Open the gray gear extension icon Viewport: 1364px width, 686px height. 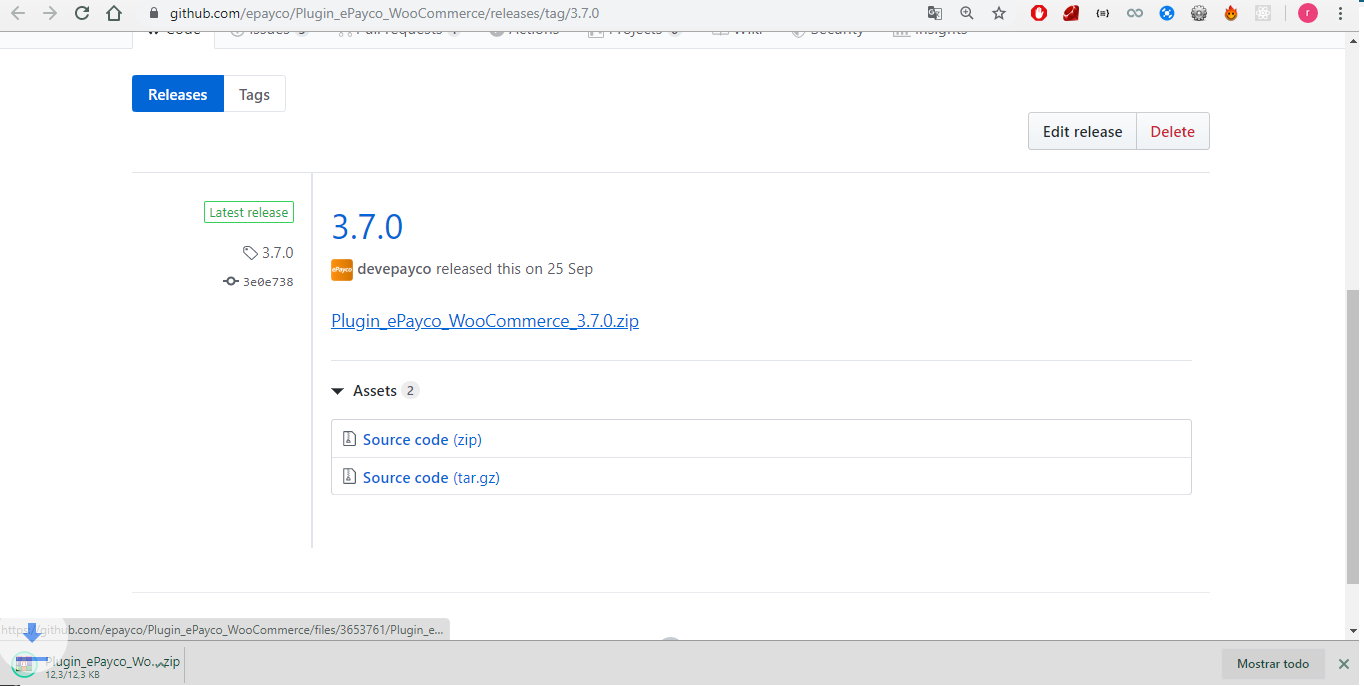coord(1199,13)
